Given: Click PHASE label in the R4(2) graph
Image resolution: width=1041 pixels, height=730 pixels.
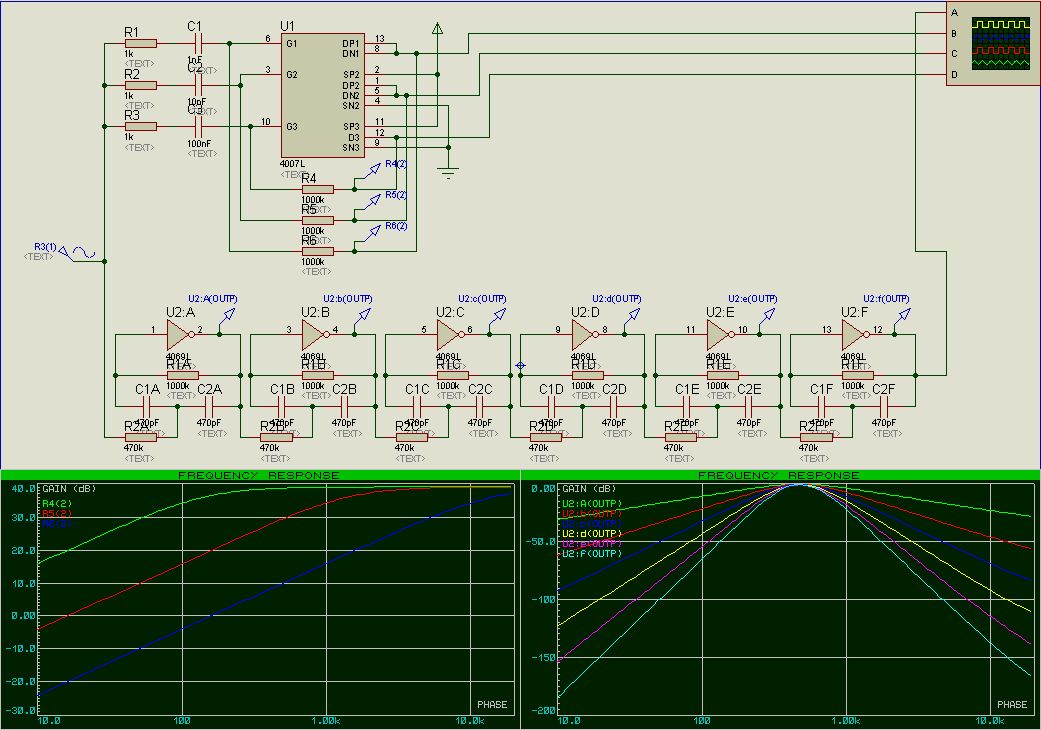Looking at the screenshot, I should (x=491, y=704).
